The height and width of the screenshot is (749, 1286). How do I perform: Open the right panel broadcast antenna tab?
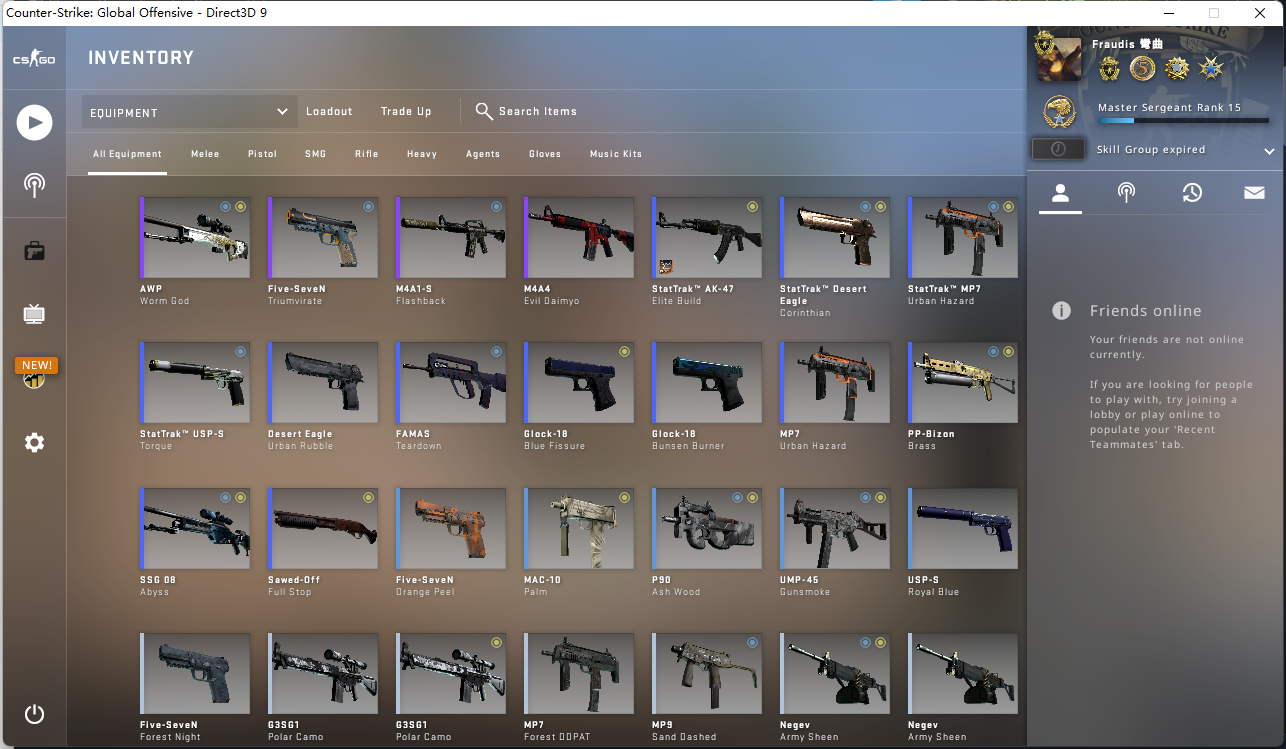[1126, 193]
